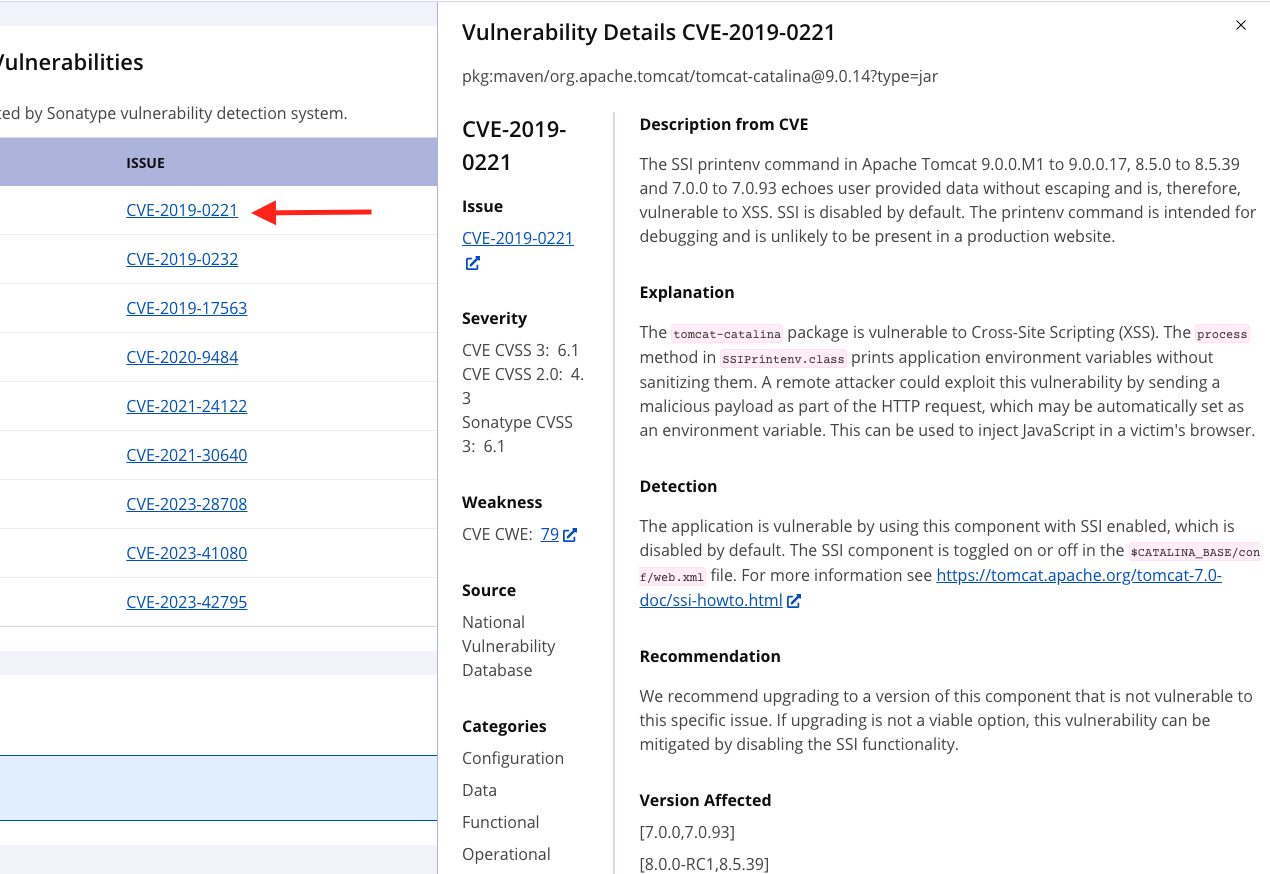Close the Vulnerability Details panel
1270x874 pixels.
tap(1241, 25)
